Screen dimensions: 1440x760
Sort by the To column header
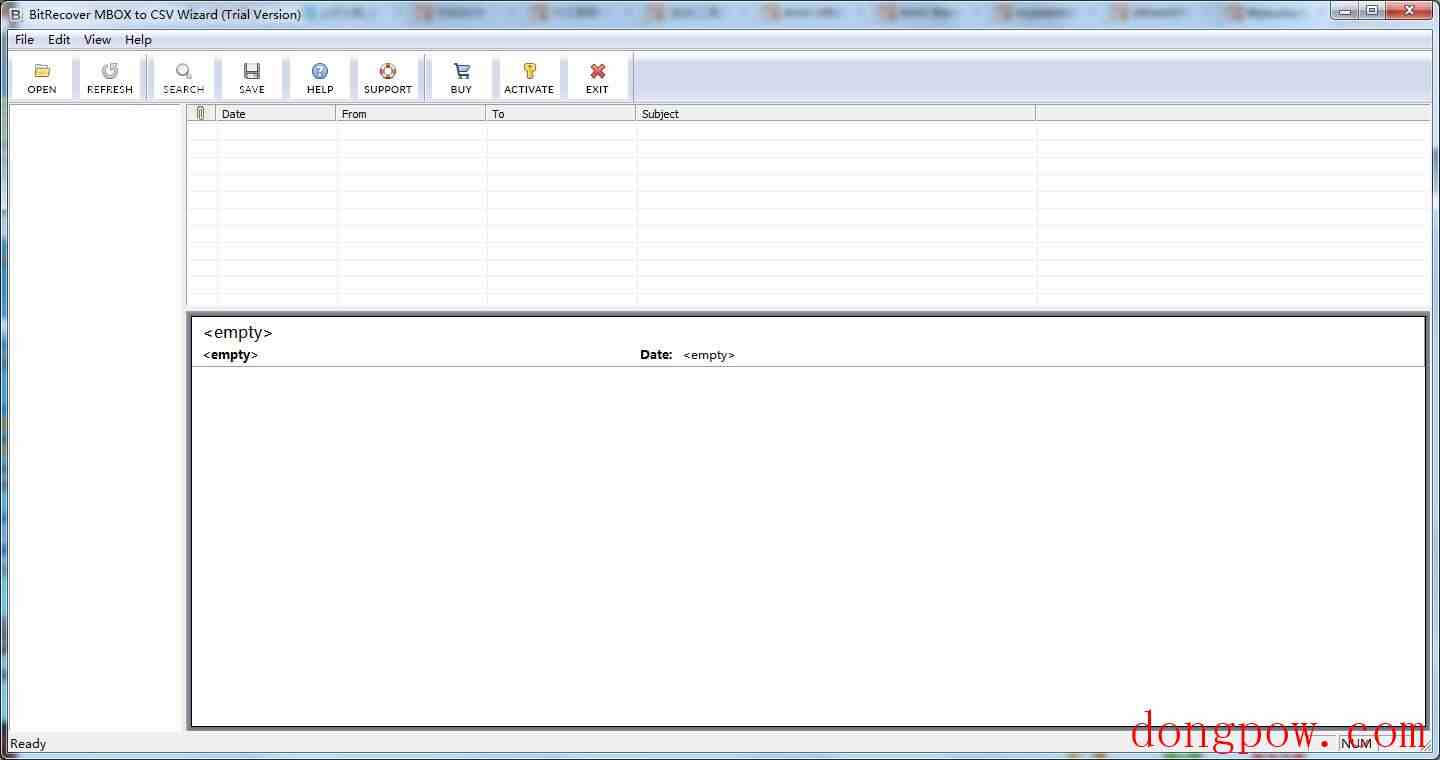561,113
